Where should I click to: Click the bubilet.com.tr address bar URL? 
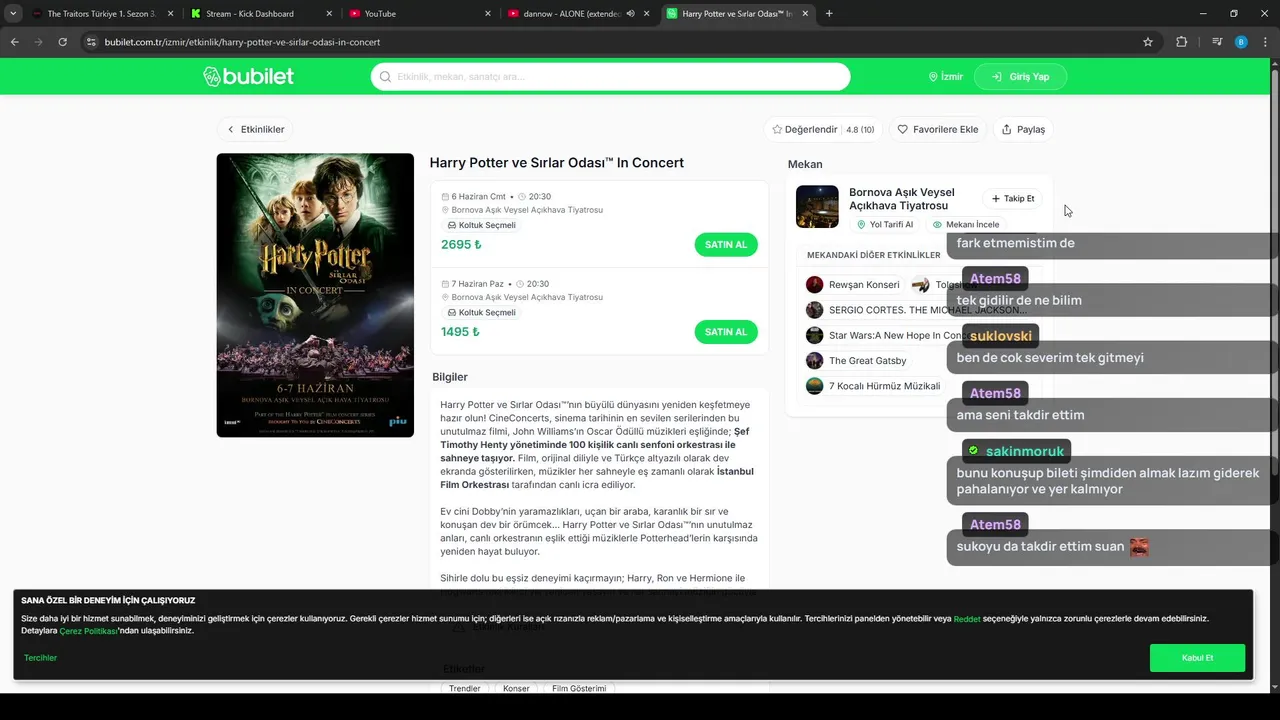pos(242,42)
